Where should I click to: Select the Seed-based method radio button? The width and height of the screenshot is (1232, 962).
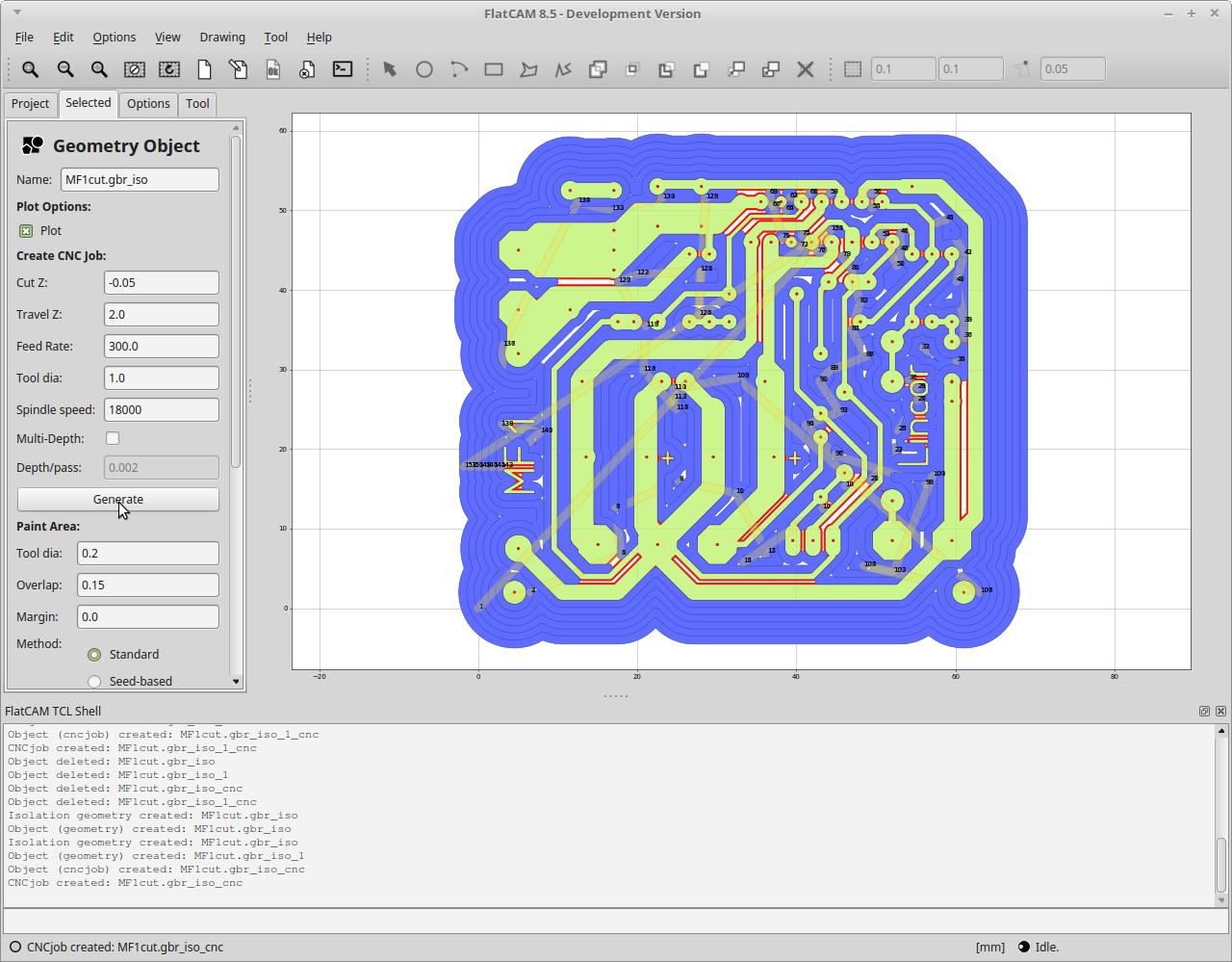94,681
